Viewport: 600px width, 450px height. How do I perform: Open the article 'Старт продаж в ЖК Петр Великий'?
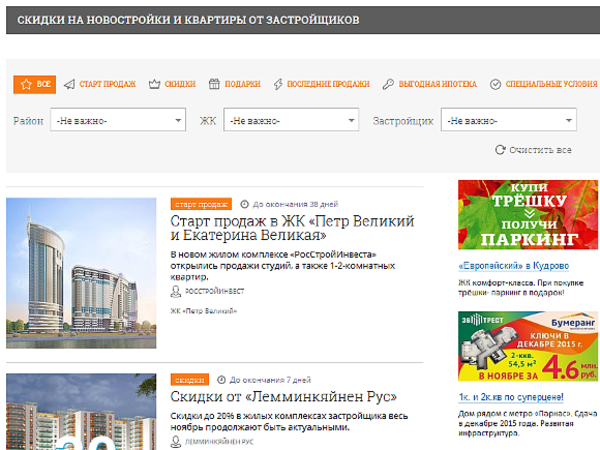pos(292,228)
